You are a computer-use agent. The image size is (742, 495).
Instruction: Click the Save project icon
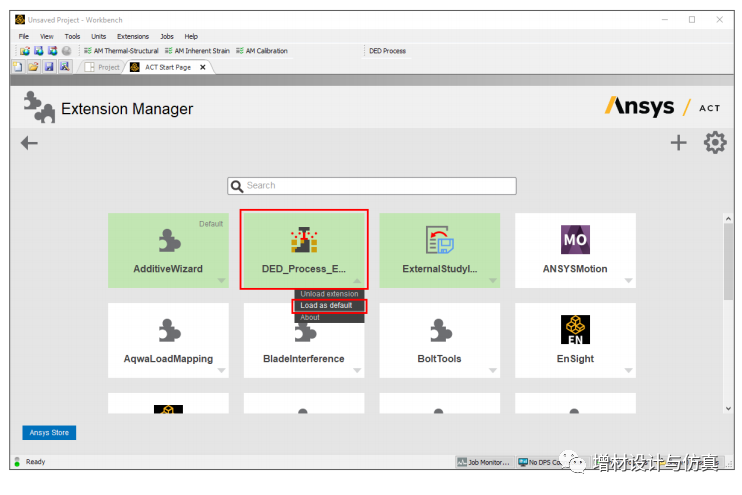pos(49,67)
